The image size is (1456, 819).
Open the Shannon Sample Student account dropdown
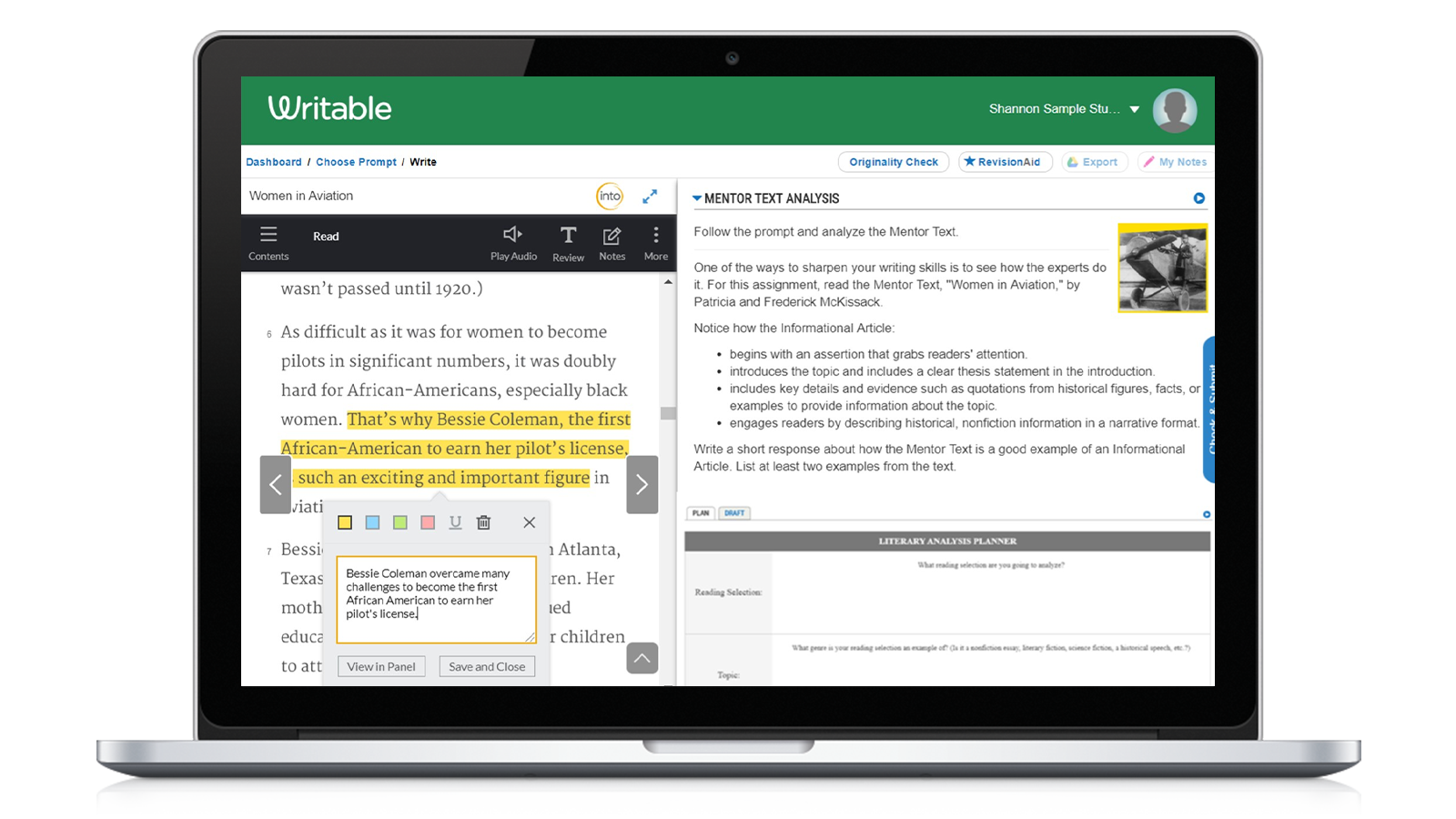[x=1135, y=108]
